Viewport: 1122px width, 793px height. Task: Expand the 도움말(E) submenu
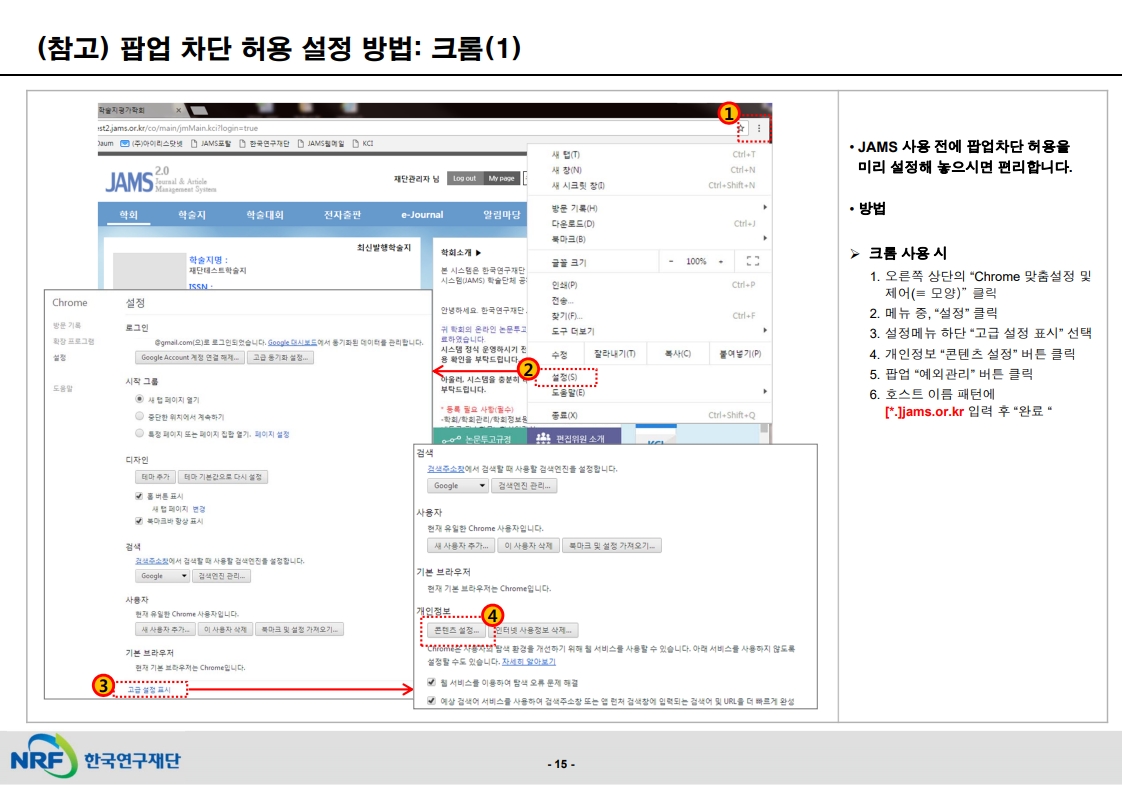click(x=650, y=392)
